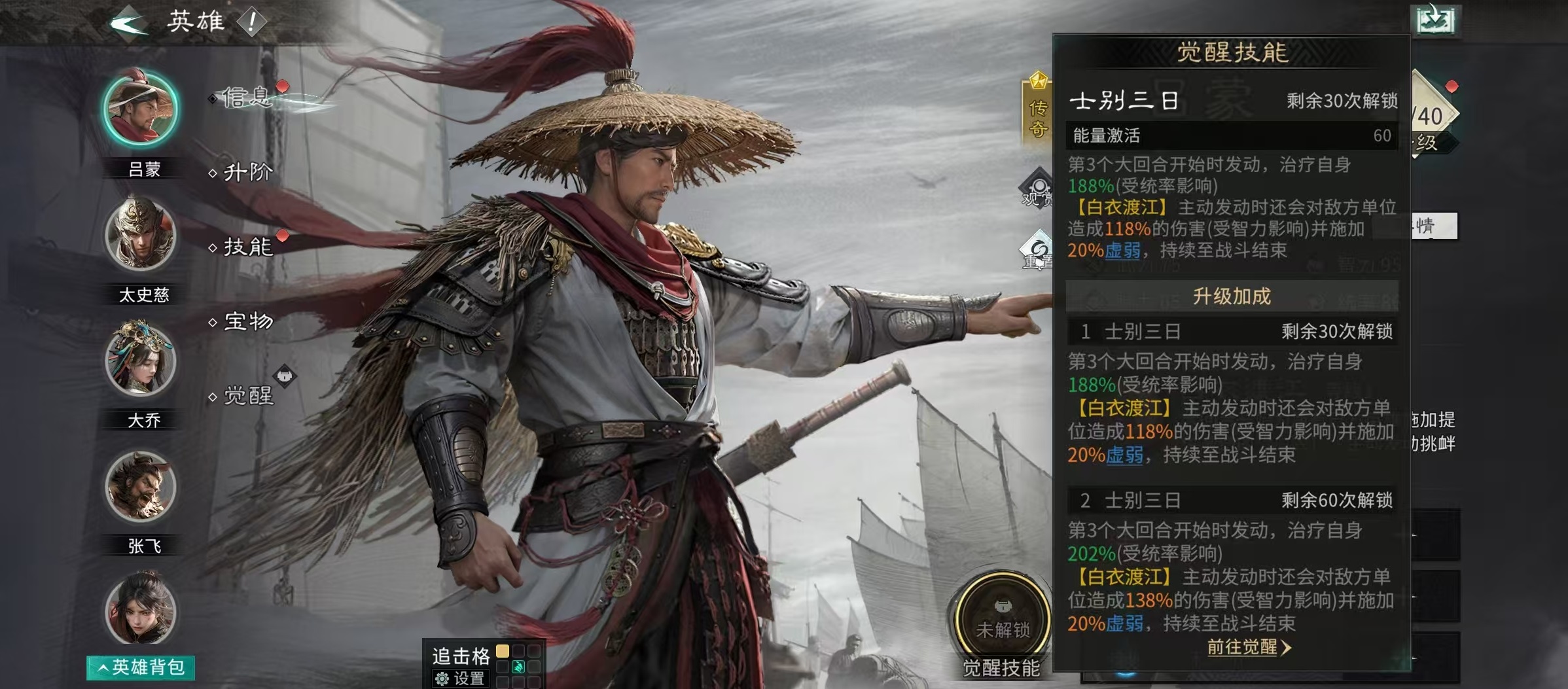
Task: Open 追击格 设置 gear option
Action: coord(459,679)
